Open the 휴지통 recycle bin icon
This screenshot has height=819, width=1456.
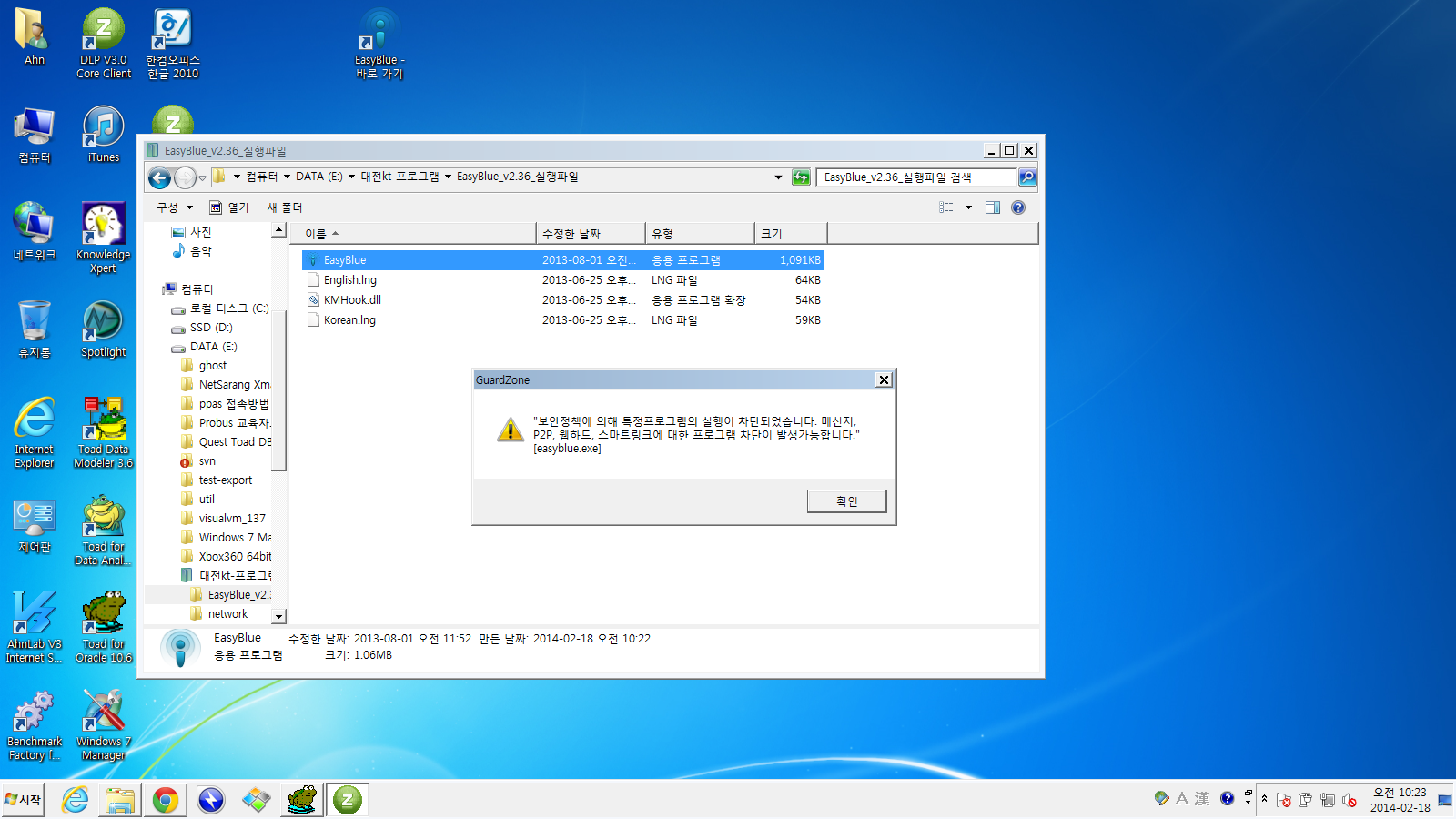[x=35, y=329]
